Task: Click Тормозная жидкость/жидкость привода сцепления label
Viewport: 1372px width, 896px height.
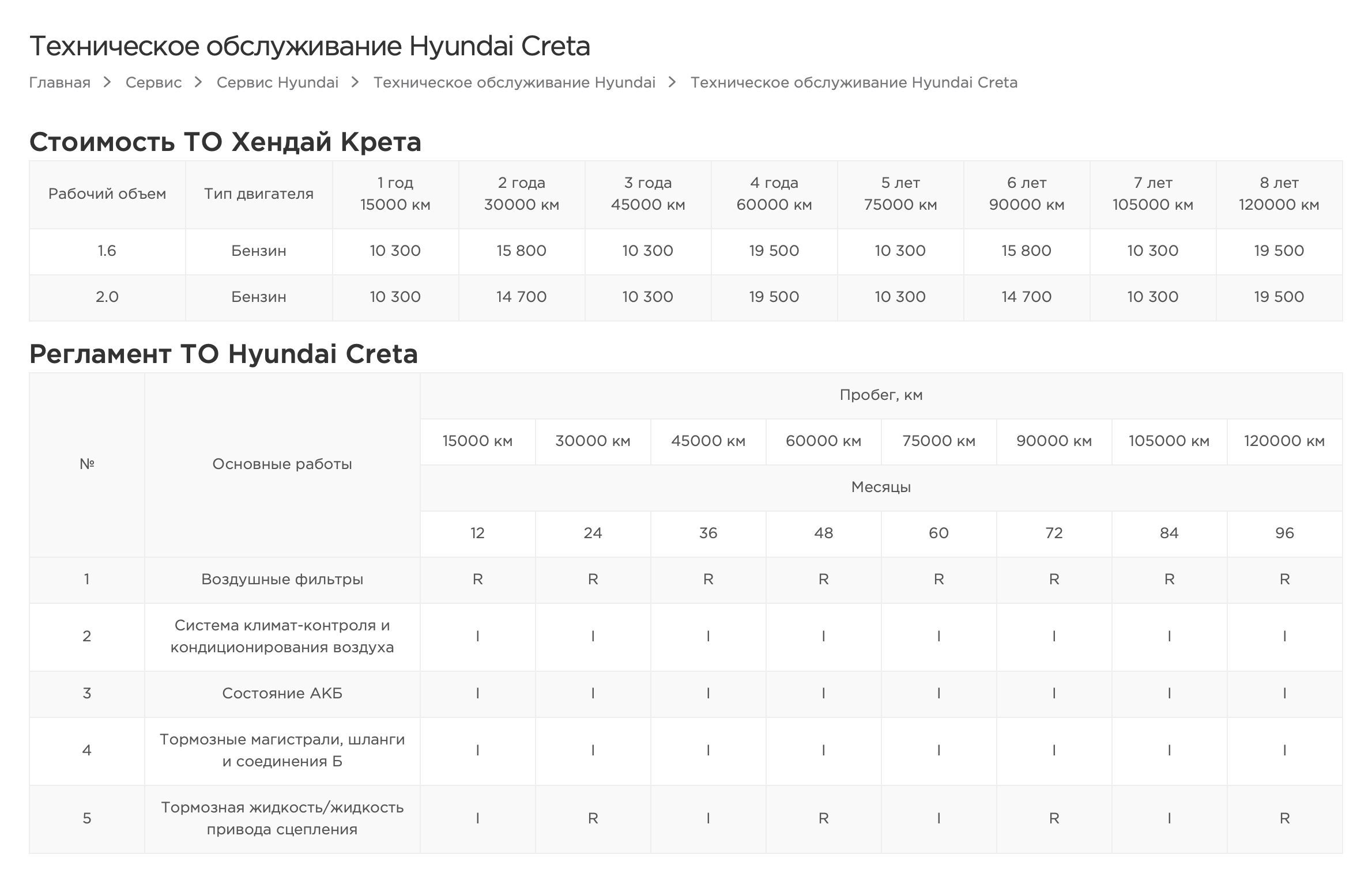Action: click(x=282, y=818)
